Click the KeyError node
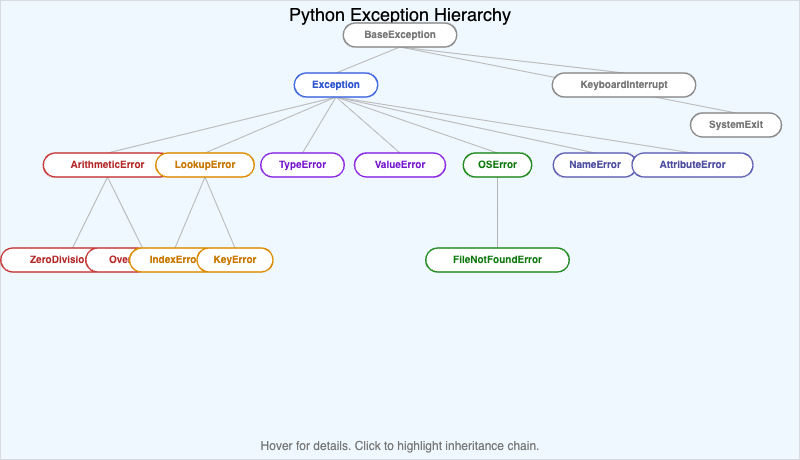 coord(238,260)
